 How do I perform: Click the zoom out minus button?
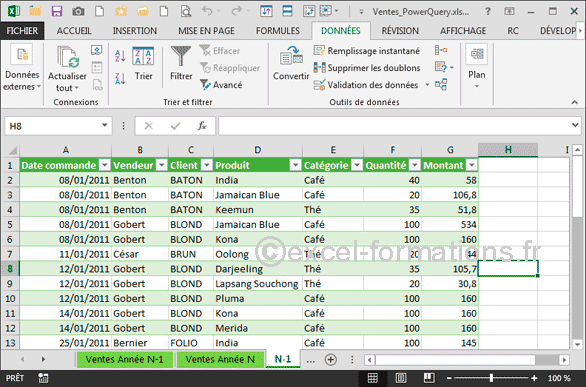pyautogui.click(x=449, y=378)
